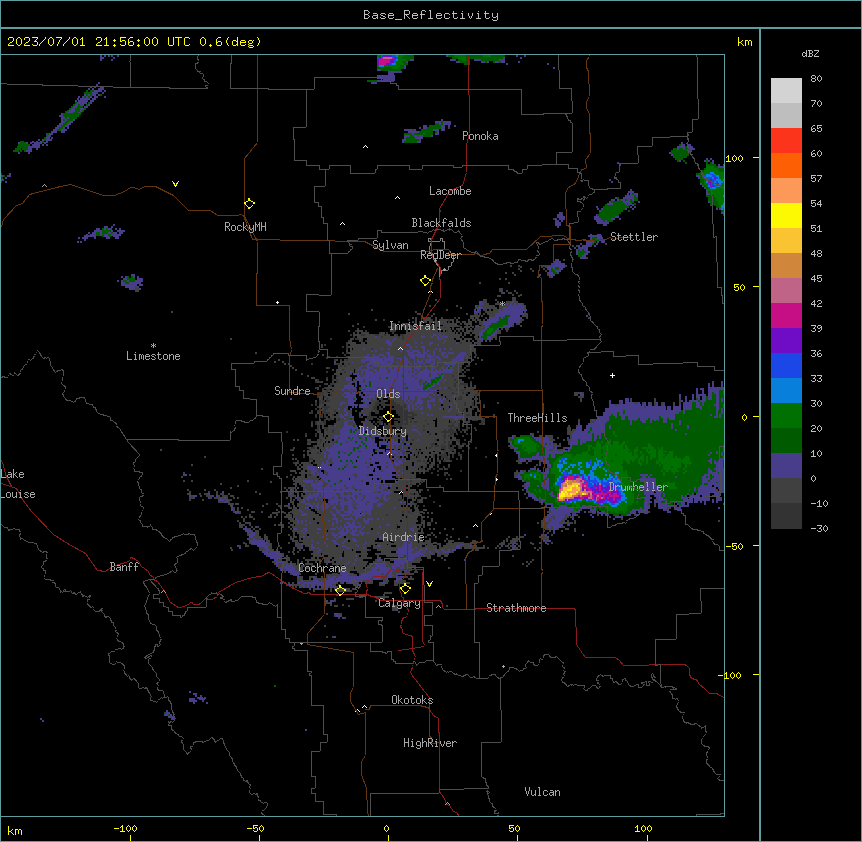This screenshot has height=842, width=862.
Task: Click the RedDeer city label
Action: [x=440, y=255]
